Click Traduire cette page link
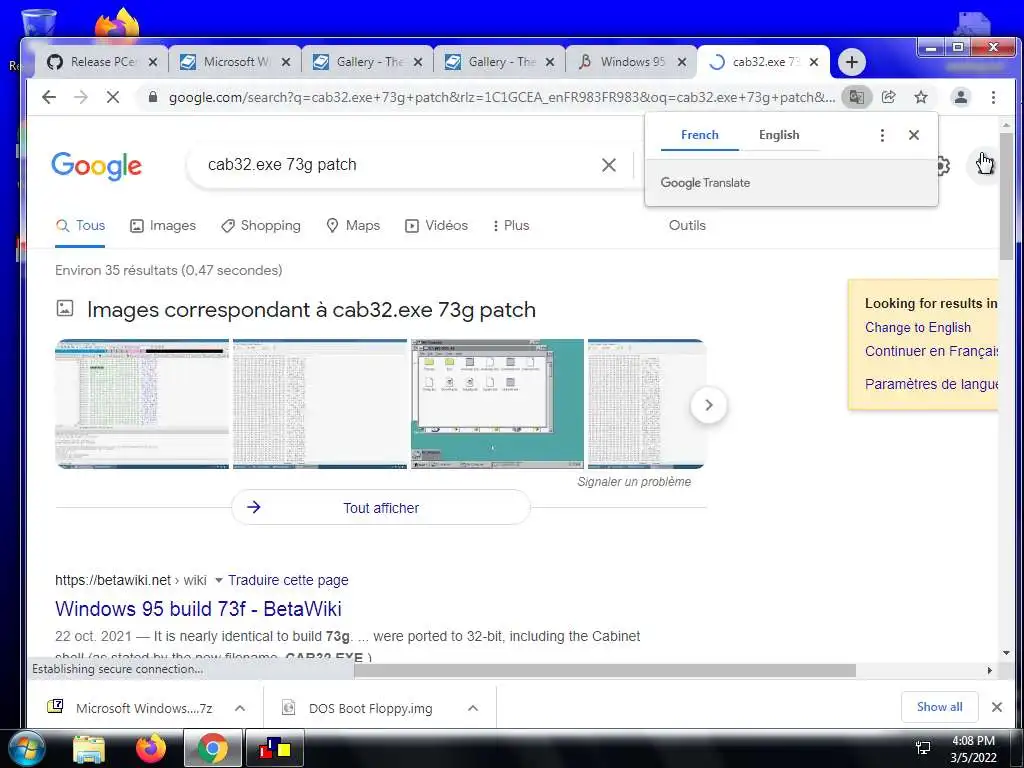Image resolution: width=1024 pixels, height=768 pixels. 288,580
